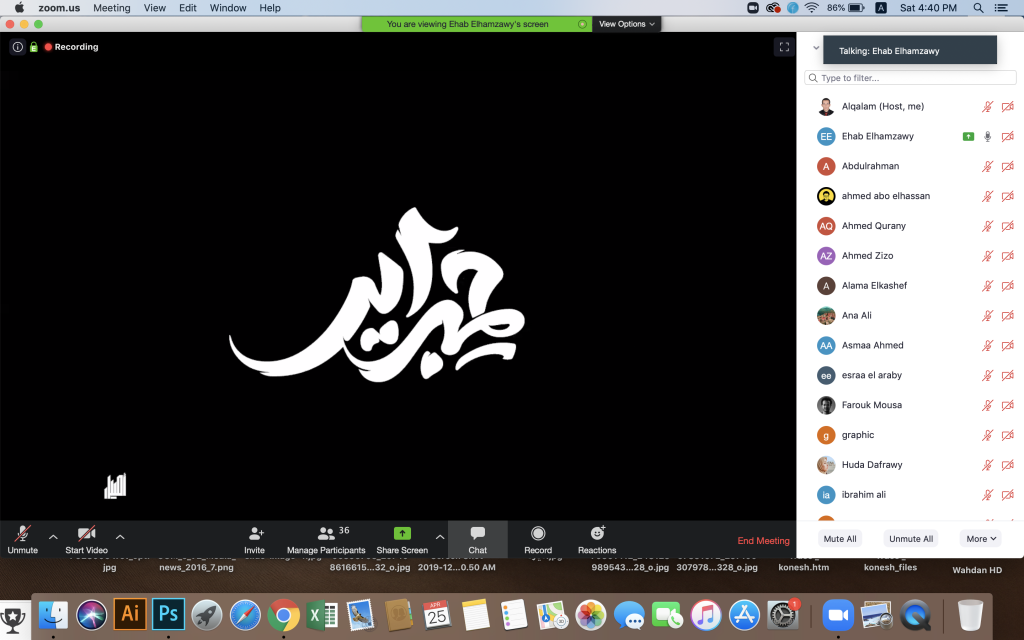This screenshot has height=640, width=1024.
Task: Click Unmute All button
Action: 911,539
